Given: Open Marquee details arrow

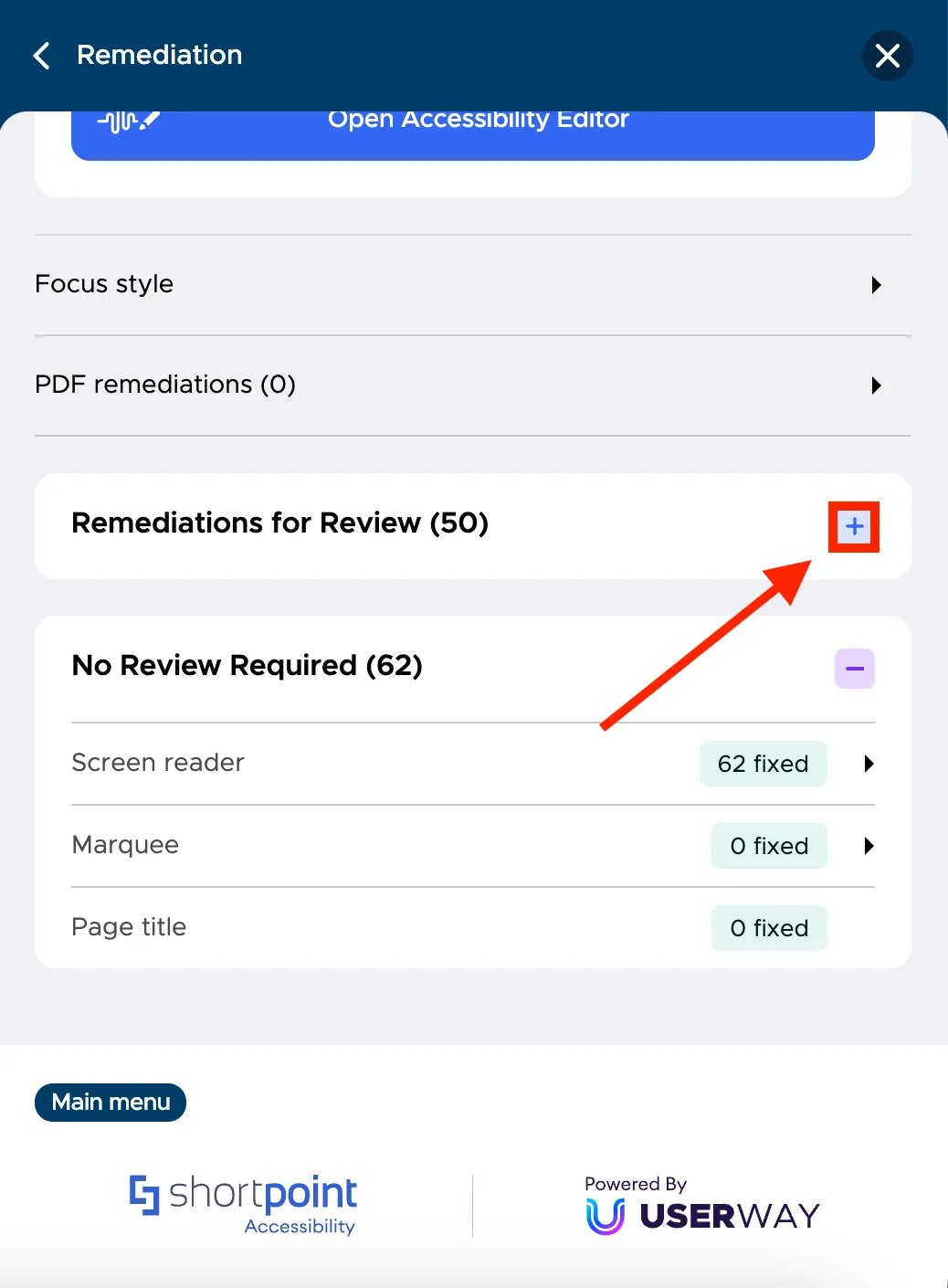Looking at the screenshot, I should click(x=869, y=846).
